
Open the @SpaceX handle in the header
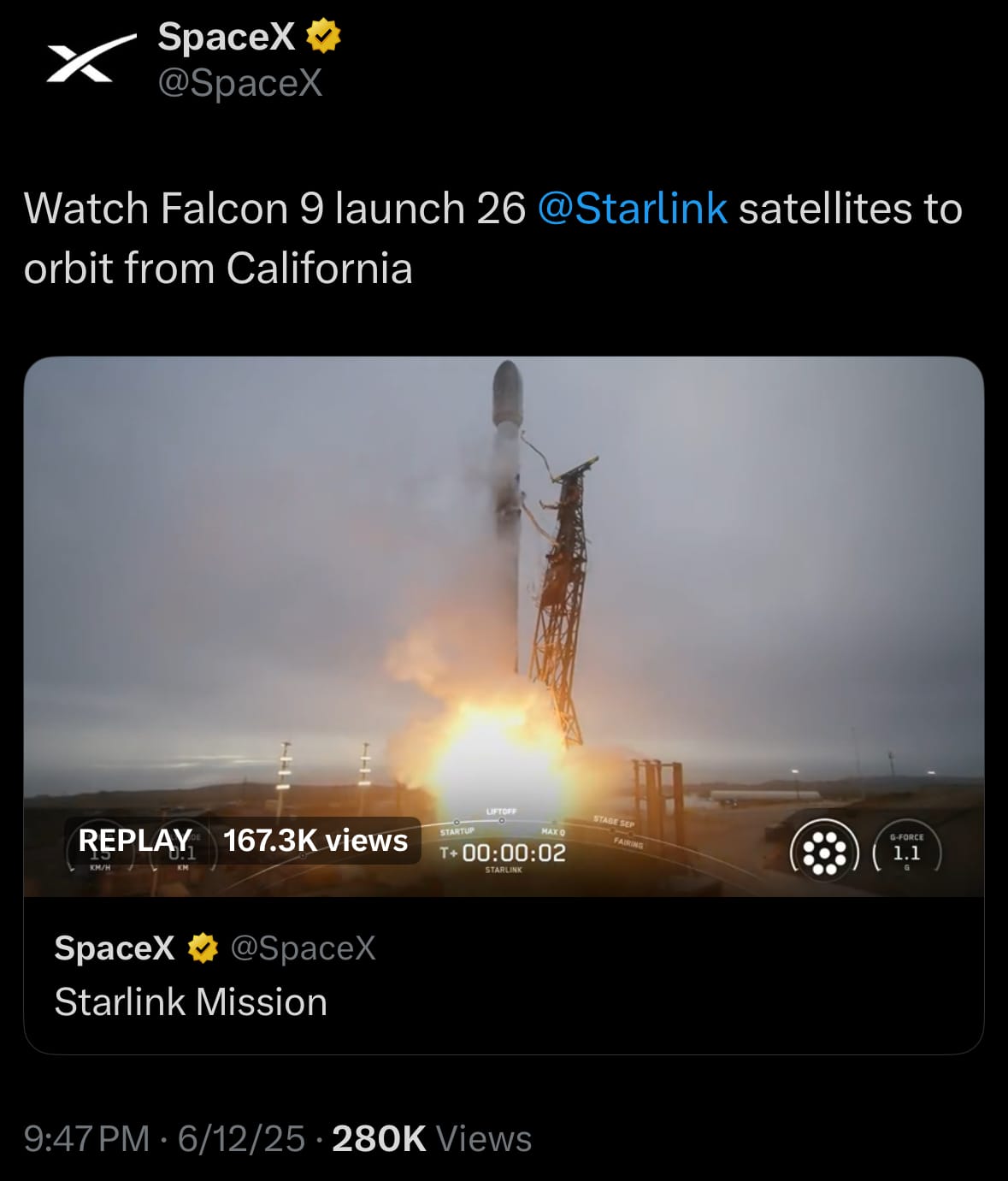pyautogui.click(x=240, y=83)
